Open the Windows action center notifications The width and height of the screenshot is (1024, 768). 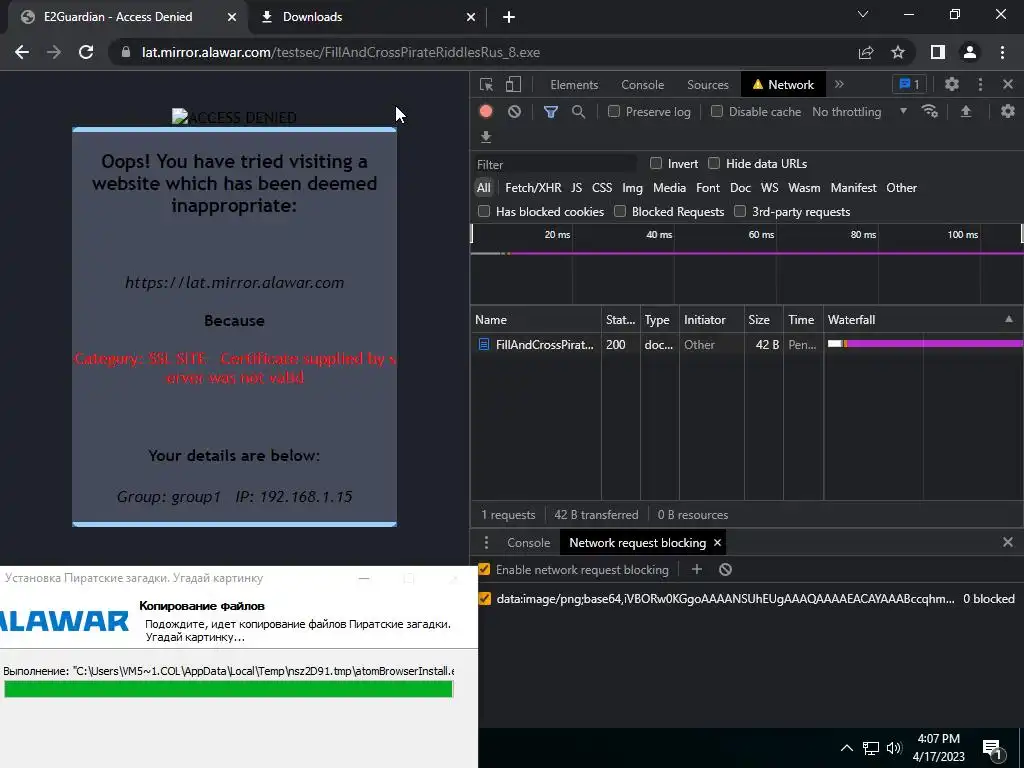[x=992, y=749]
